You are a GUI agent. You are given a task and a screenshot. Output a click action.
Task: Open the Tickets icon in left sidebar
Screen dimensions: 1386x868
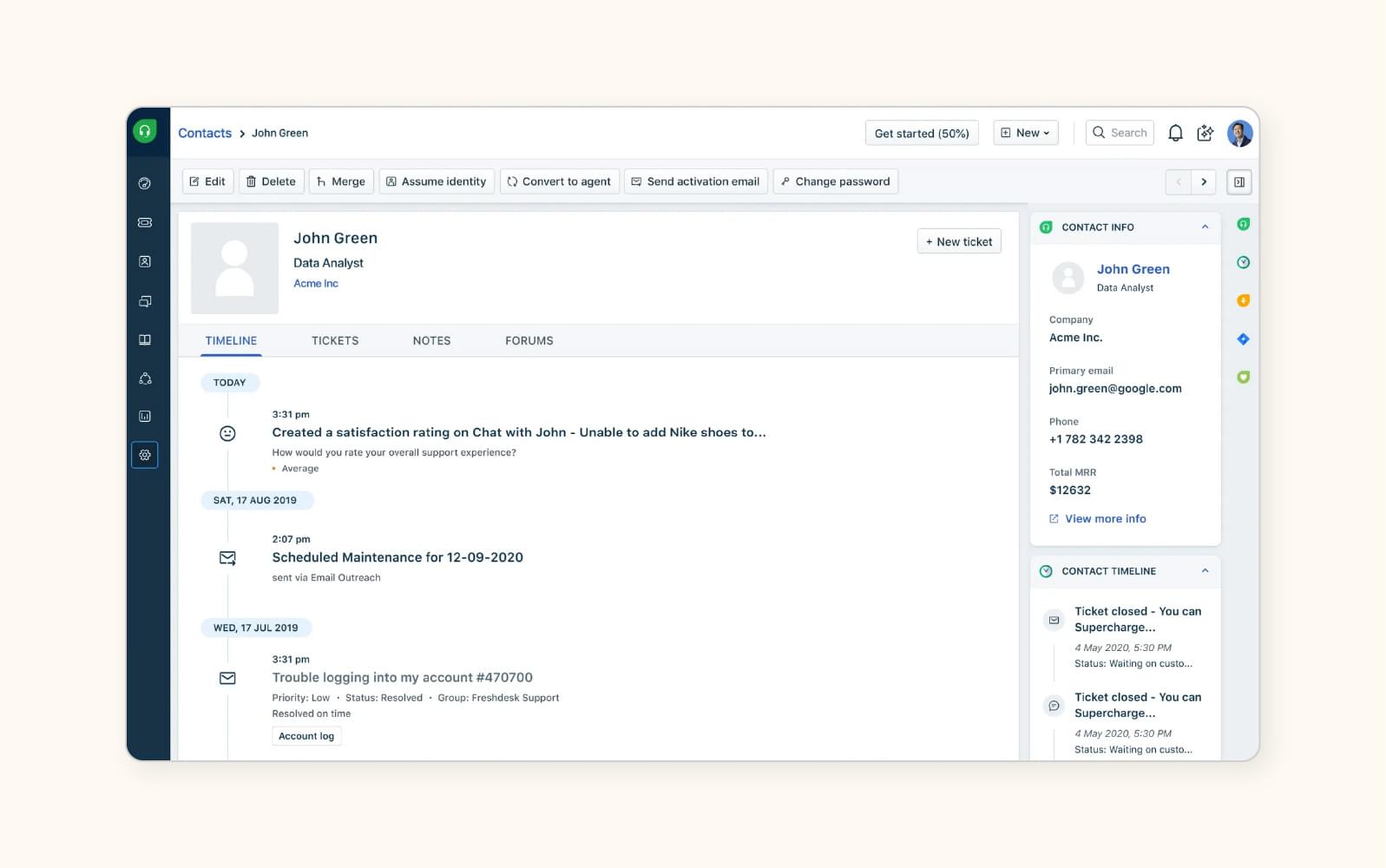145,222
